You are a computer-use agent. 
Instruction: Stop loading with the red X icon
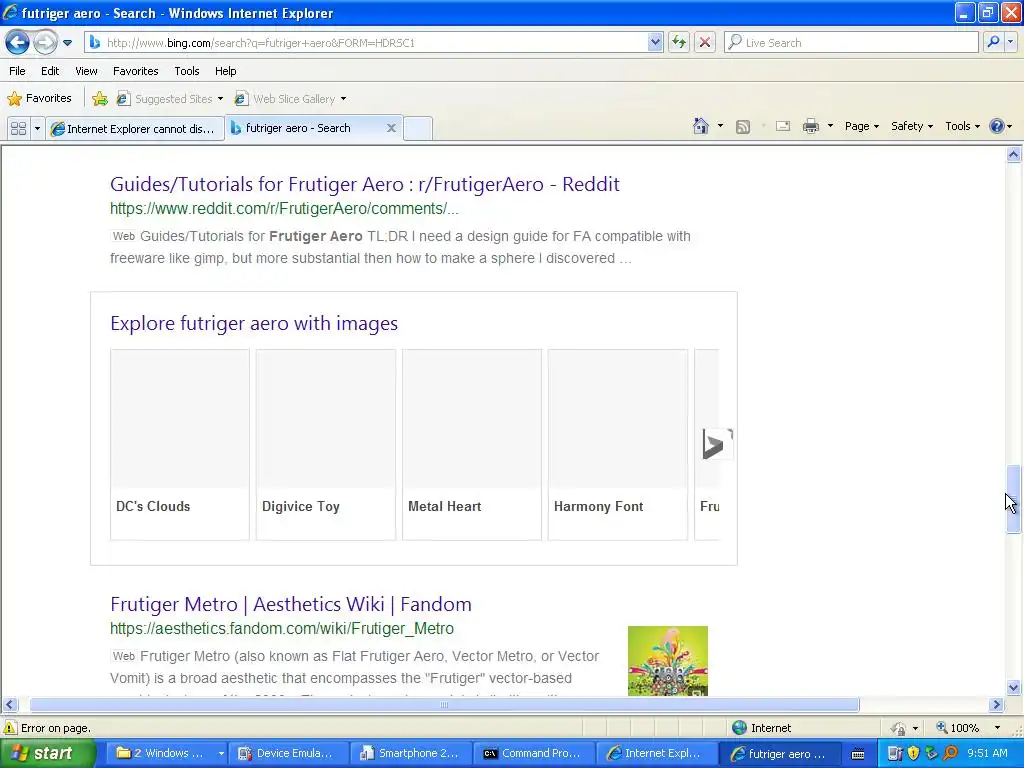[x=705, y=43]
